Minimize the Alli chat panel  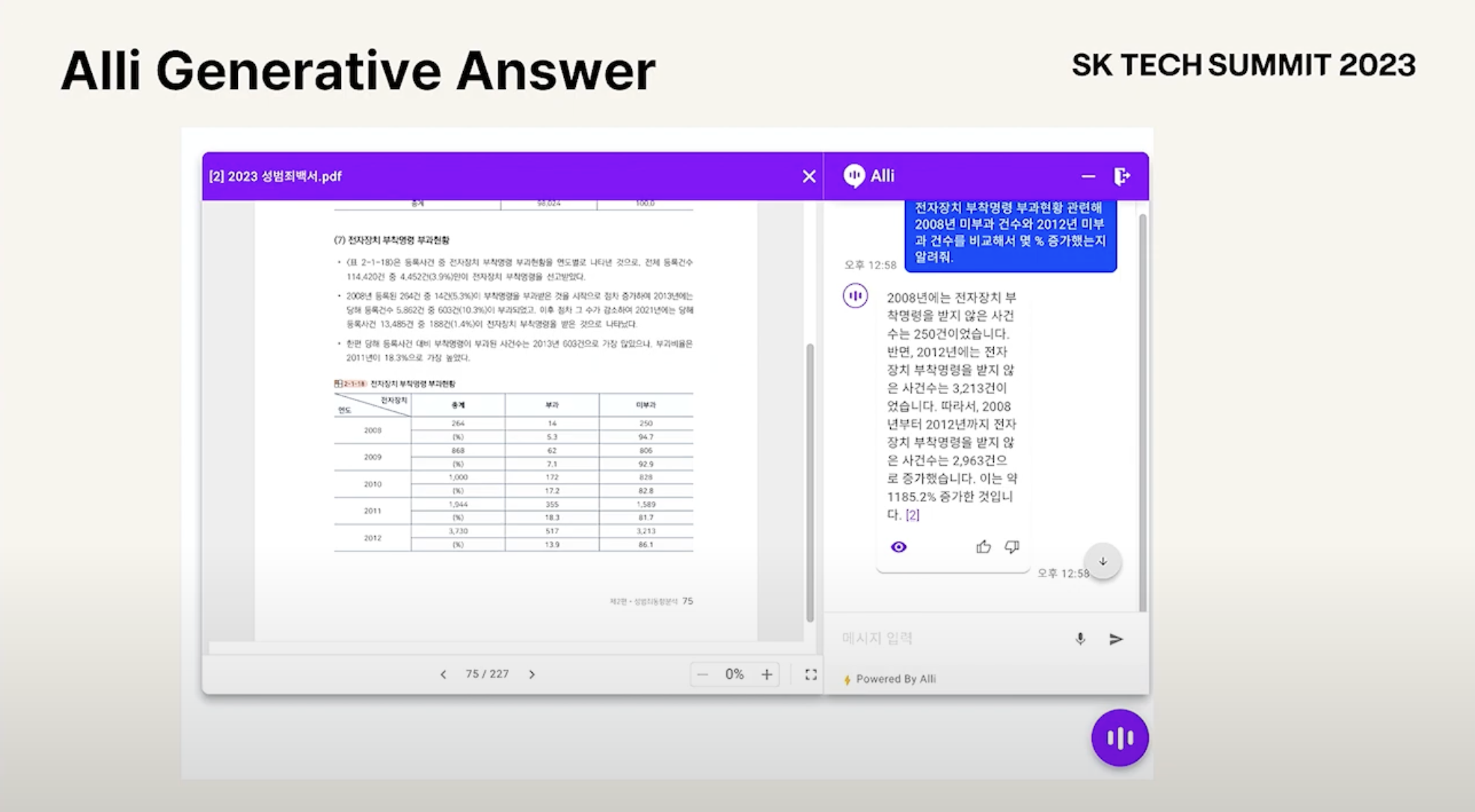click(x=1088, y=176)
